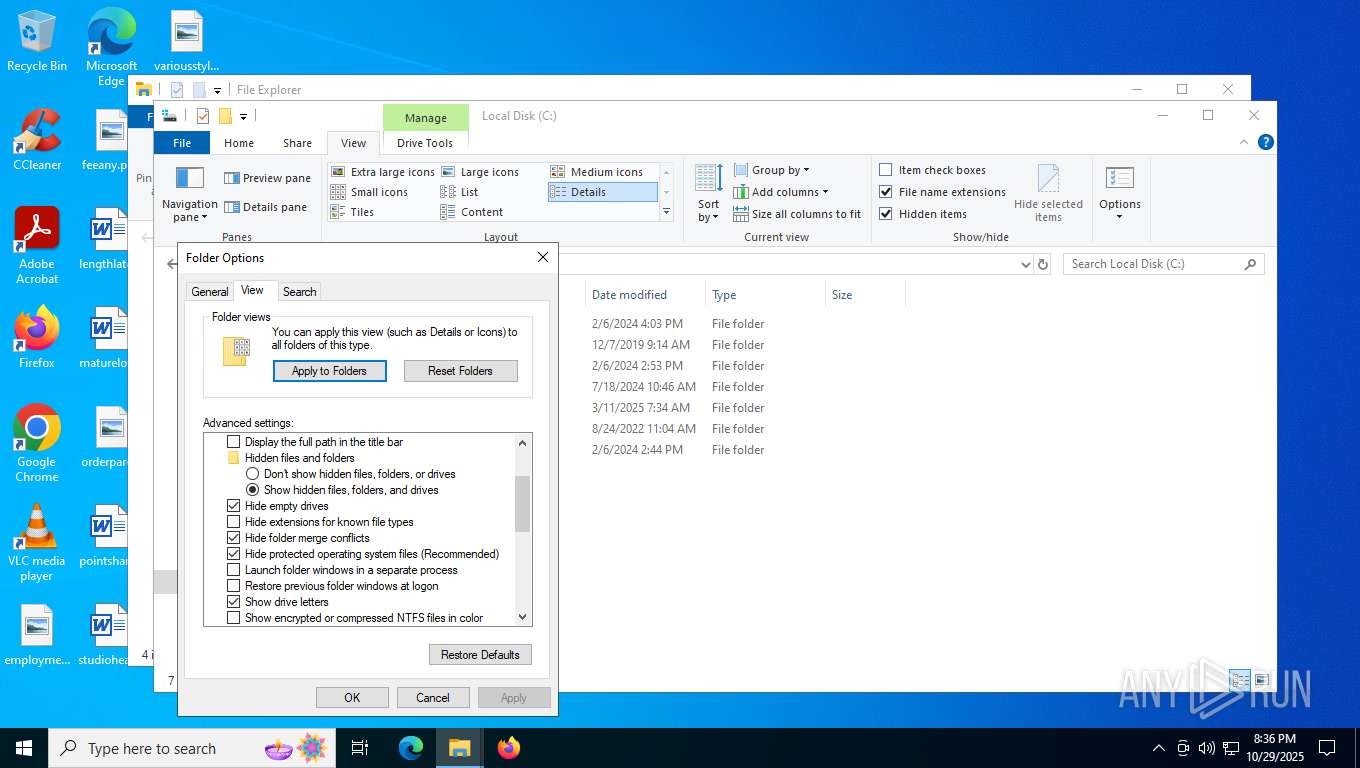1360x768 pixels.
Task: Switch to Extra large icons layout
Action: 383,172
